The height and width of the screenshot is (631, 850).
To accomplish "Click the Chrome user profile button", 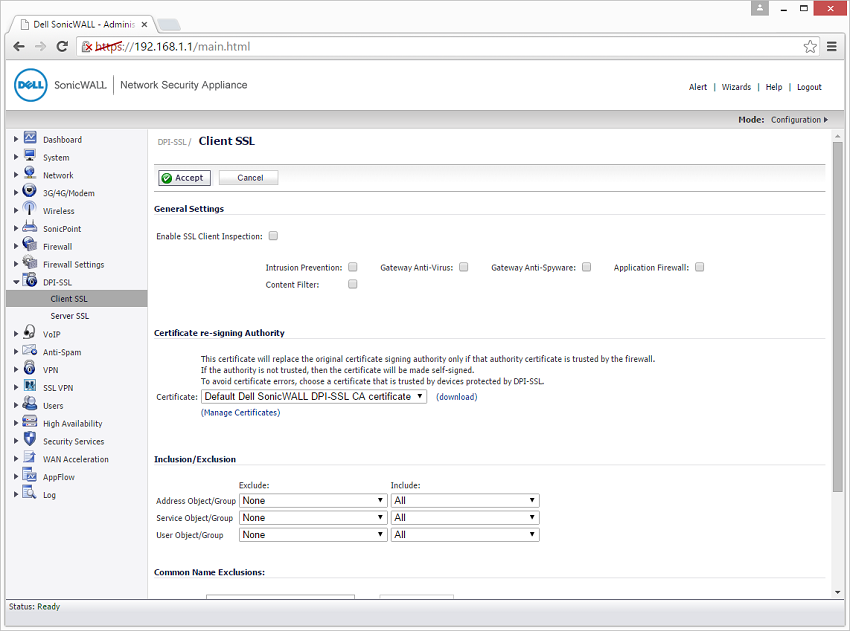I will pos(760,8).
